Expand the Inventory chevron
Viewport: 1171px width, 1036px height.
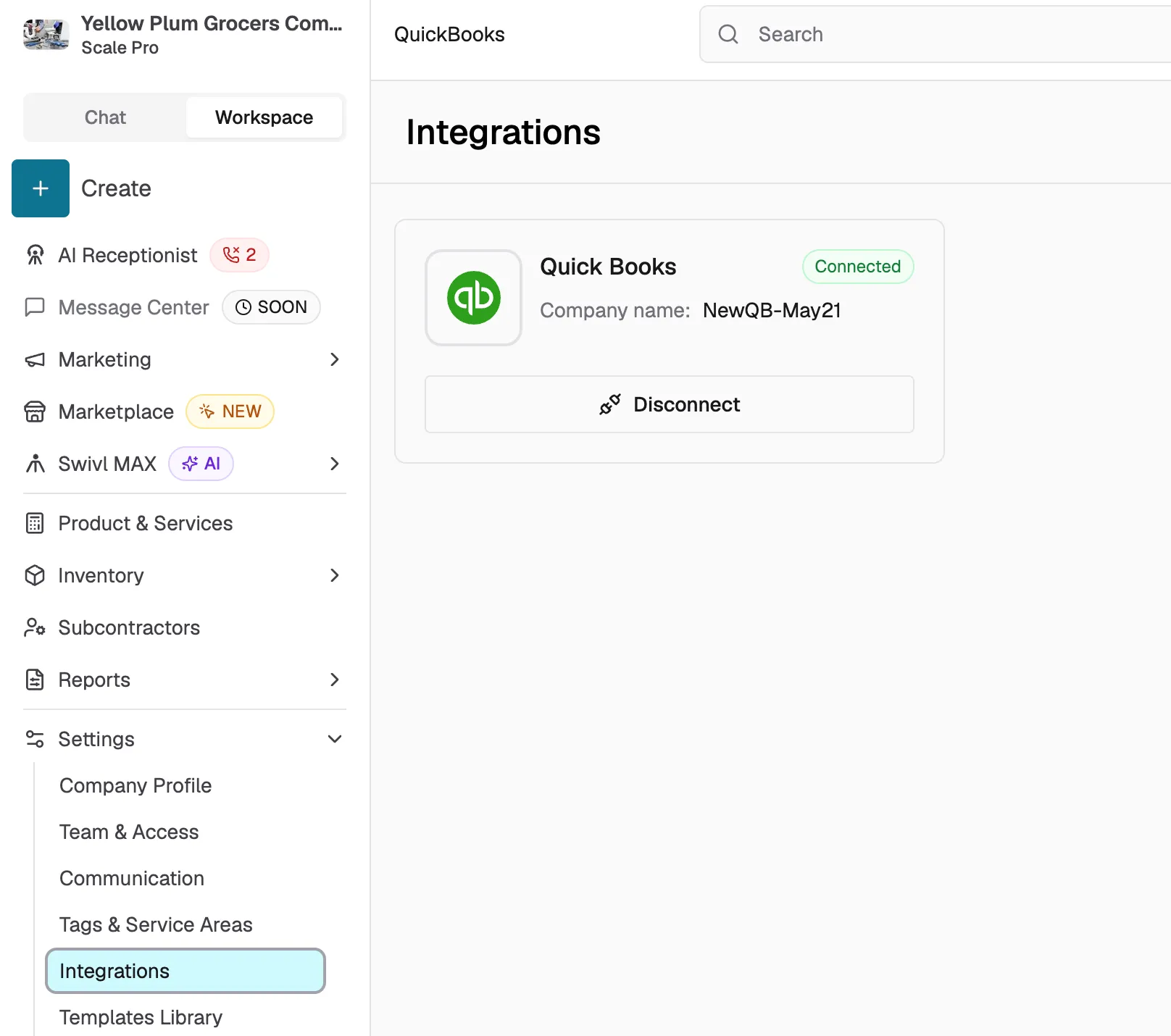coord(335,575)
